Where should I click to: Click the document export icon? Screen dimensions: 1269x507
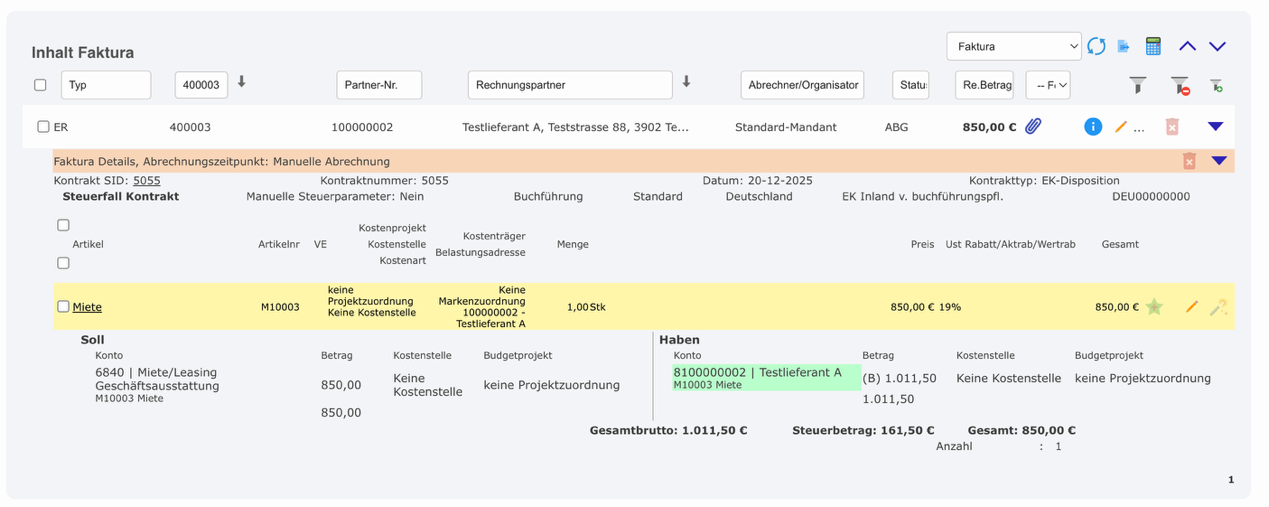[1124, 46]
